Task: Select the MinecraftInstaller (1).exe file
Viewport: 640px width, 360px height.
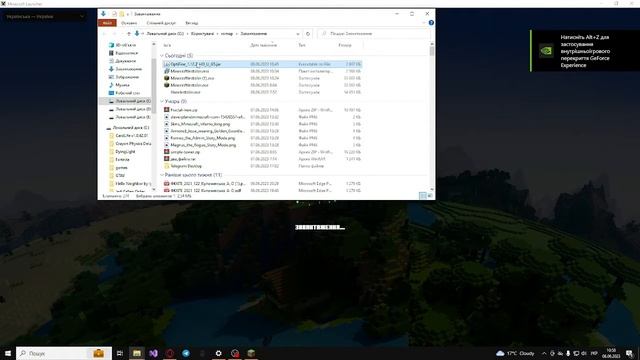Action: pyautogui.click(x=262, y=78)
